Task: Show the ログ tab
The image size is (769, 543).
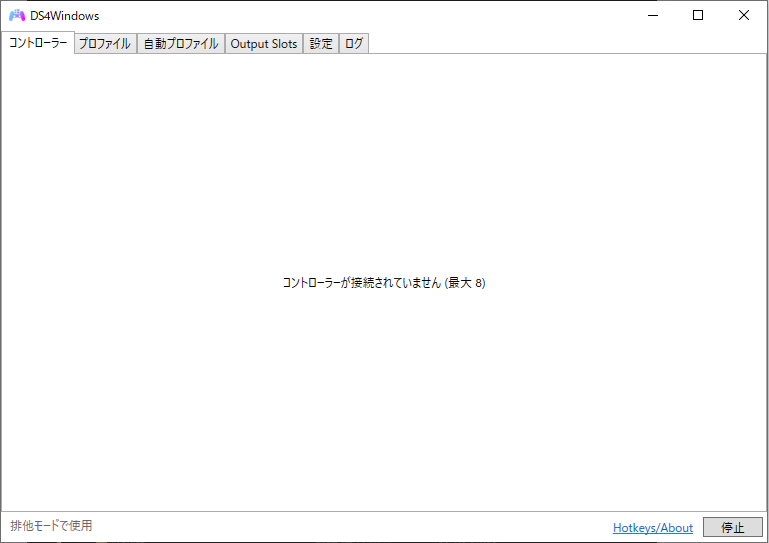Action: point(354,44)
